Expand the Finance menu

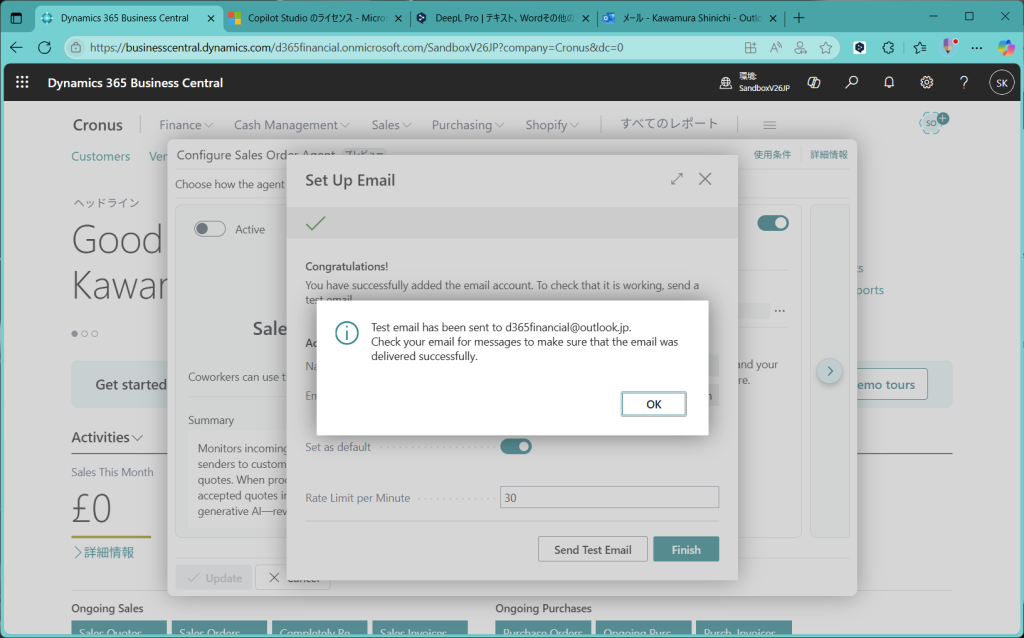(186, 125)
